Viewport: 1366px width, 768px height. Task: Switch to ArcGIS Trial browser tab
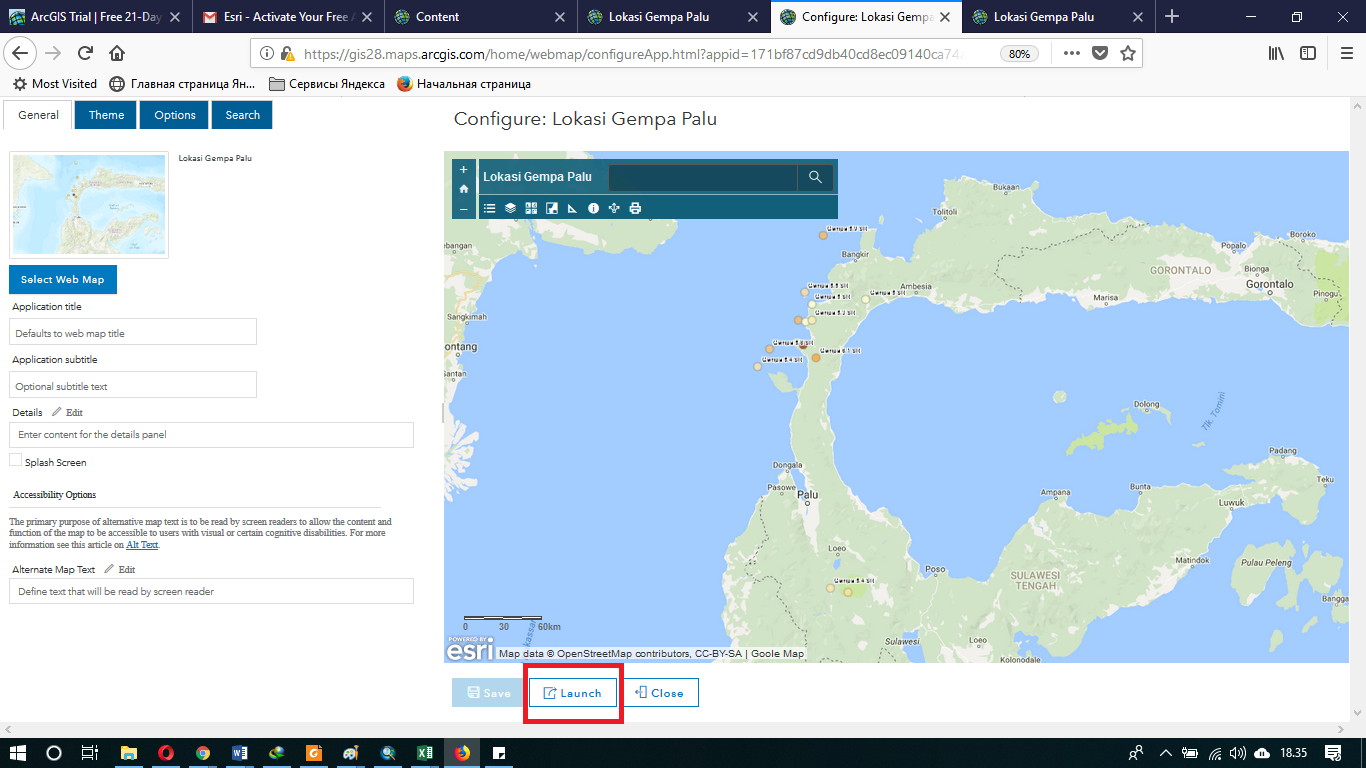[96, 16]
